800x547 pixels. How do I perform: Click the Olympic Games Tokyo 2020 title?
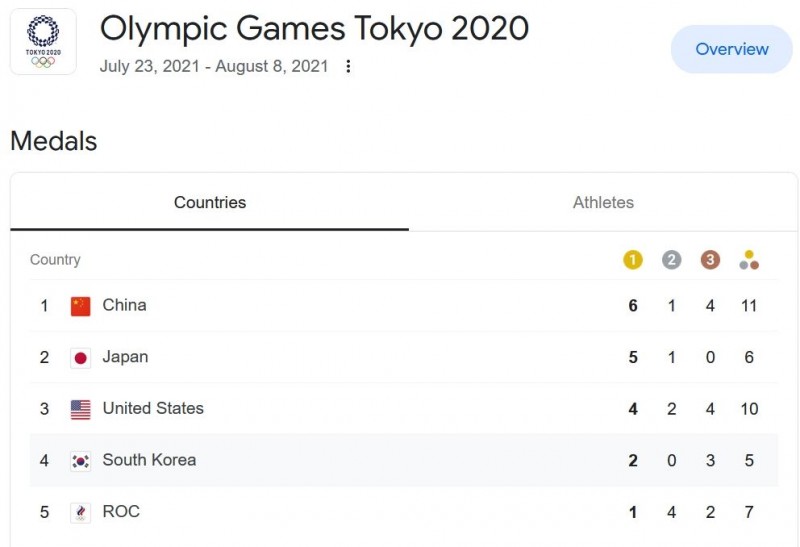[314, 29]
